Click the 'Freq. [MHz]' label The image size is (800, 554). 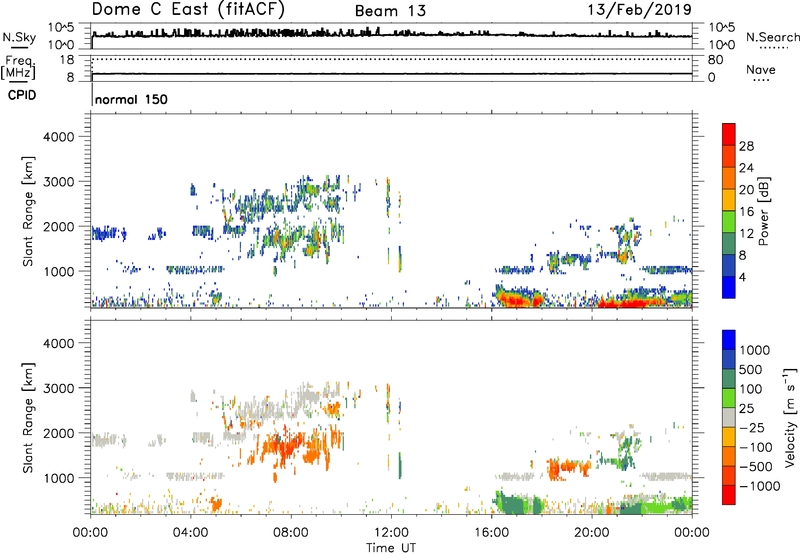(x=18, y=68)
